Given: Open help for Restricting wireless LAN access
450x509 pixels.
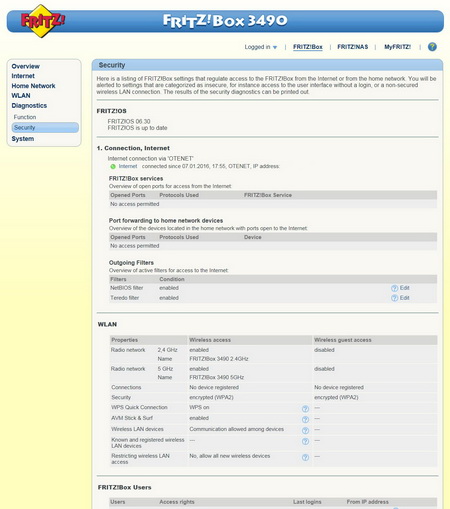Looking at the screenshot, I should pyautogui.click(x=305, y=457).
